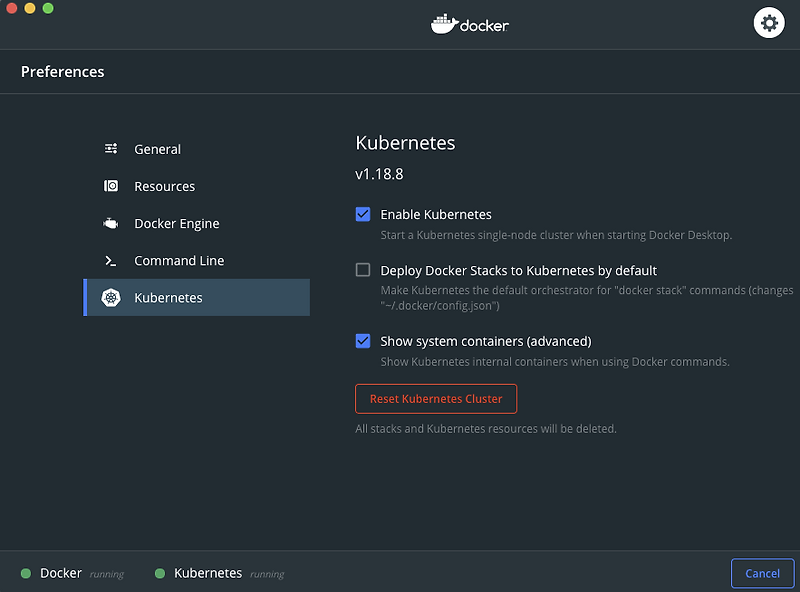Click the Docker Engine whale icon
The image size is (800, 592).
pos(111,224)
